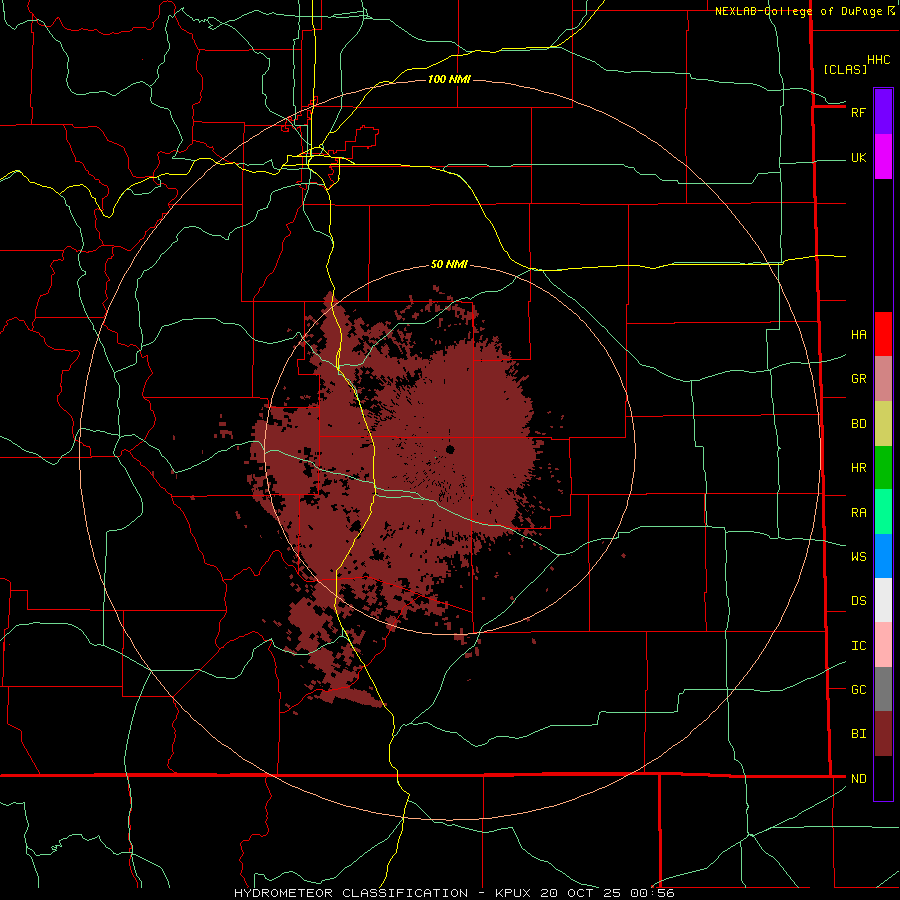Image resolution: width=900 pixels, height=900 pixels.
Task: Click the ND legend label
Action: pyautogui.click(x=859, y=779)
